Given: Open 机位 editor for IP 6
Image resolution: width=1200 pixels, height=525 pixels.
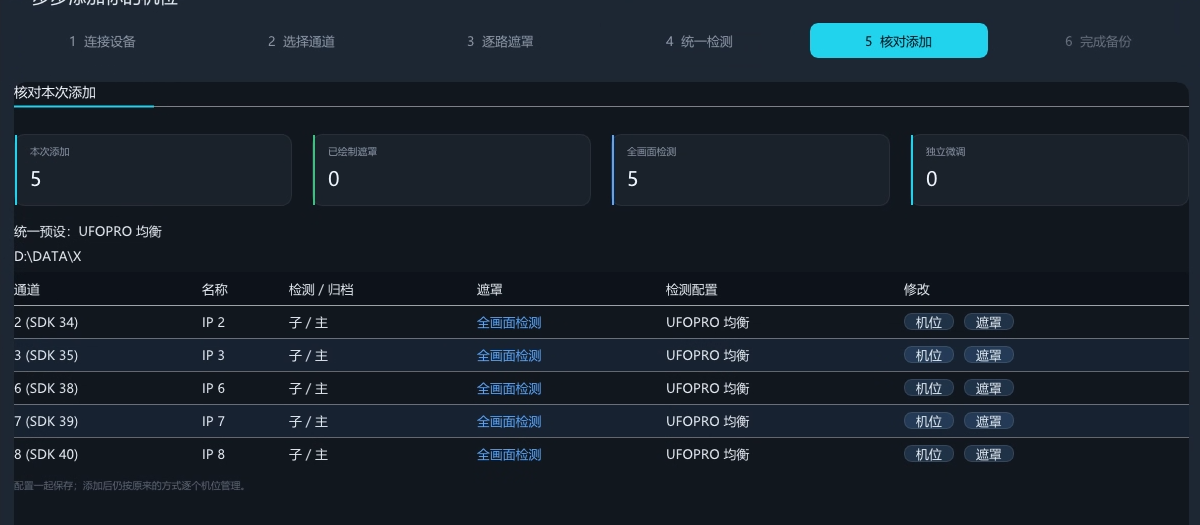Looking at the screenshot, I should [x=929, y=388].
